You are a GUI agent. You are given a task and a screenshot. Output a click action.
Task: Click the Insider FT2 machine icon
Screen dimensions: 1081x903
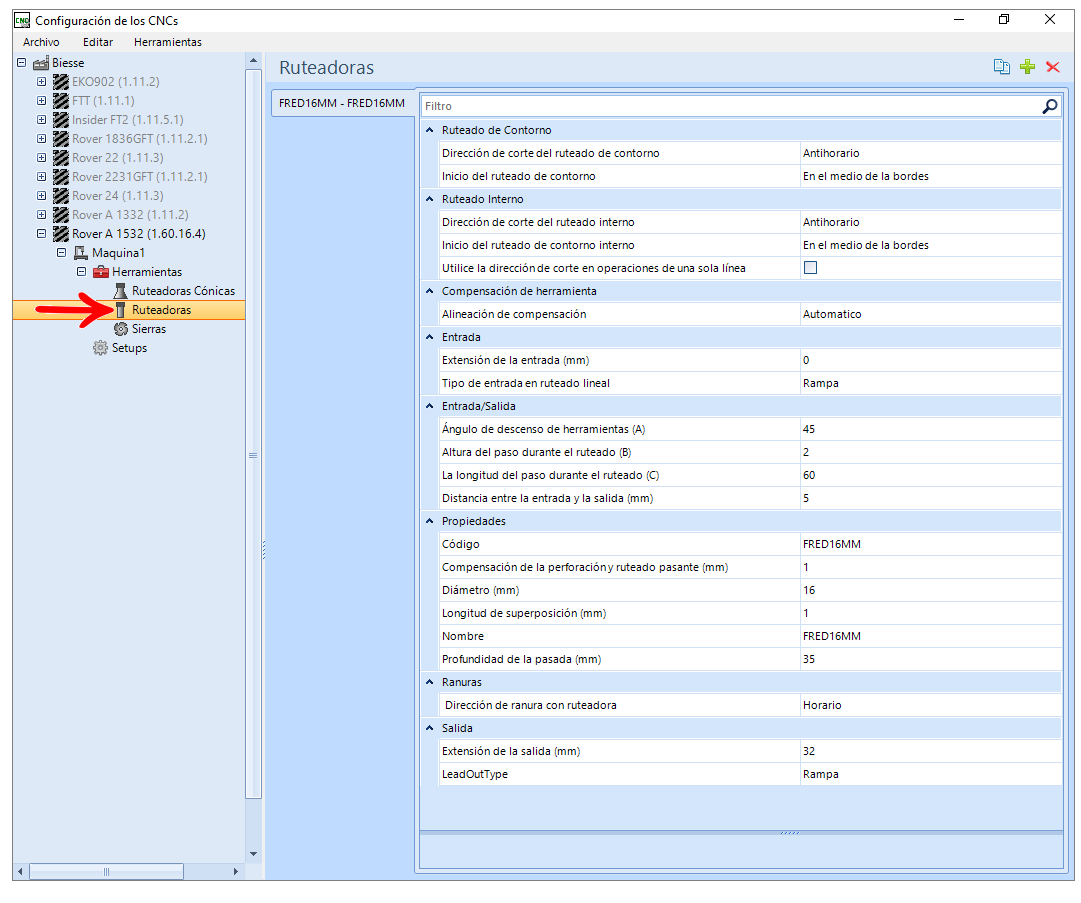61,120
